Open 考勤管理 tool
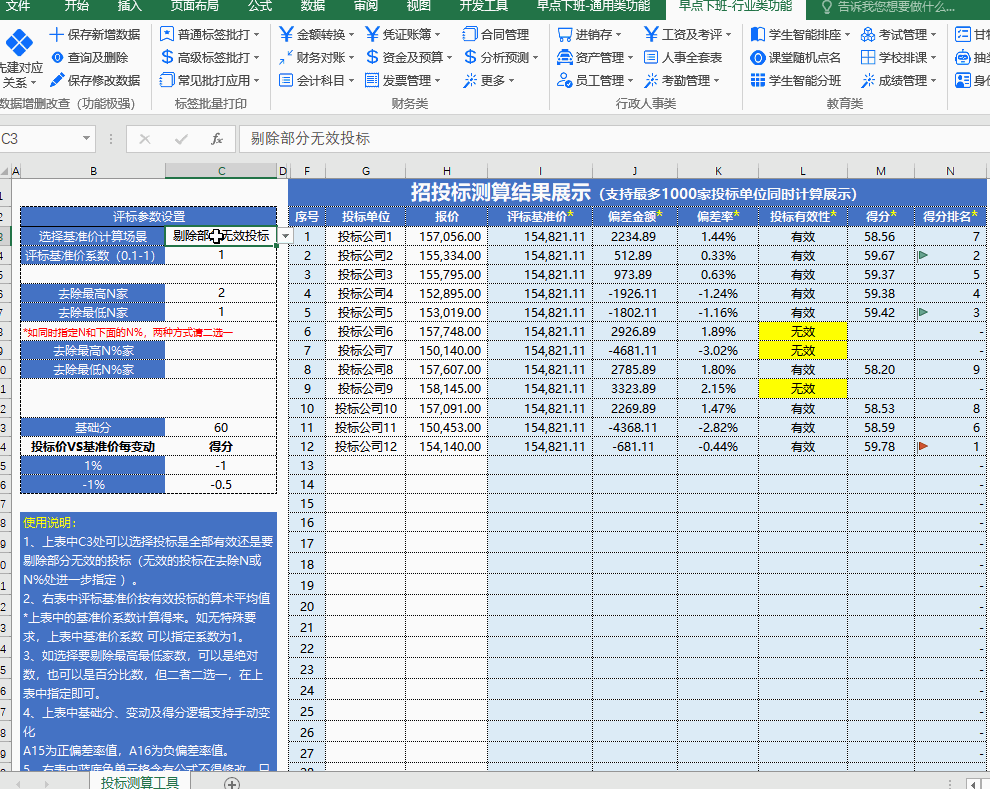 (x=682, y=80)
